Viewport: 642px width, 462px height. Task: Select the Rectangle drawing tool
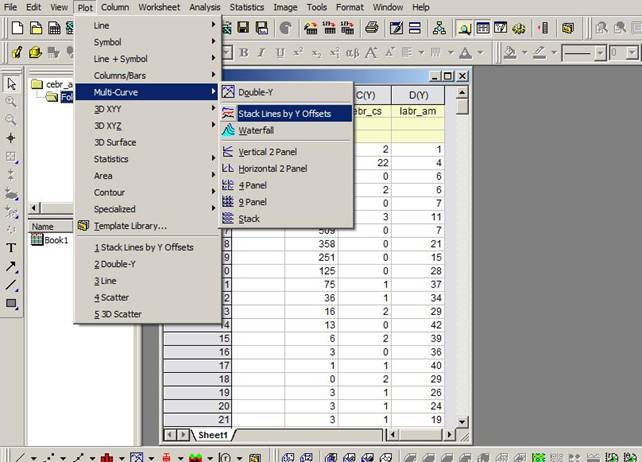click(11, 303)
